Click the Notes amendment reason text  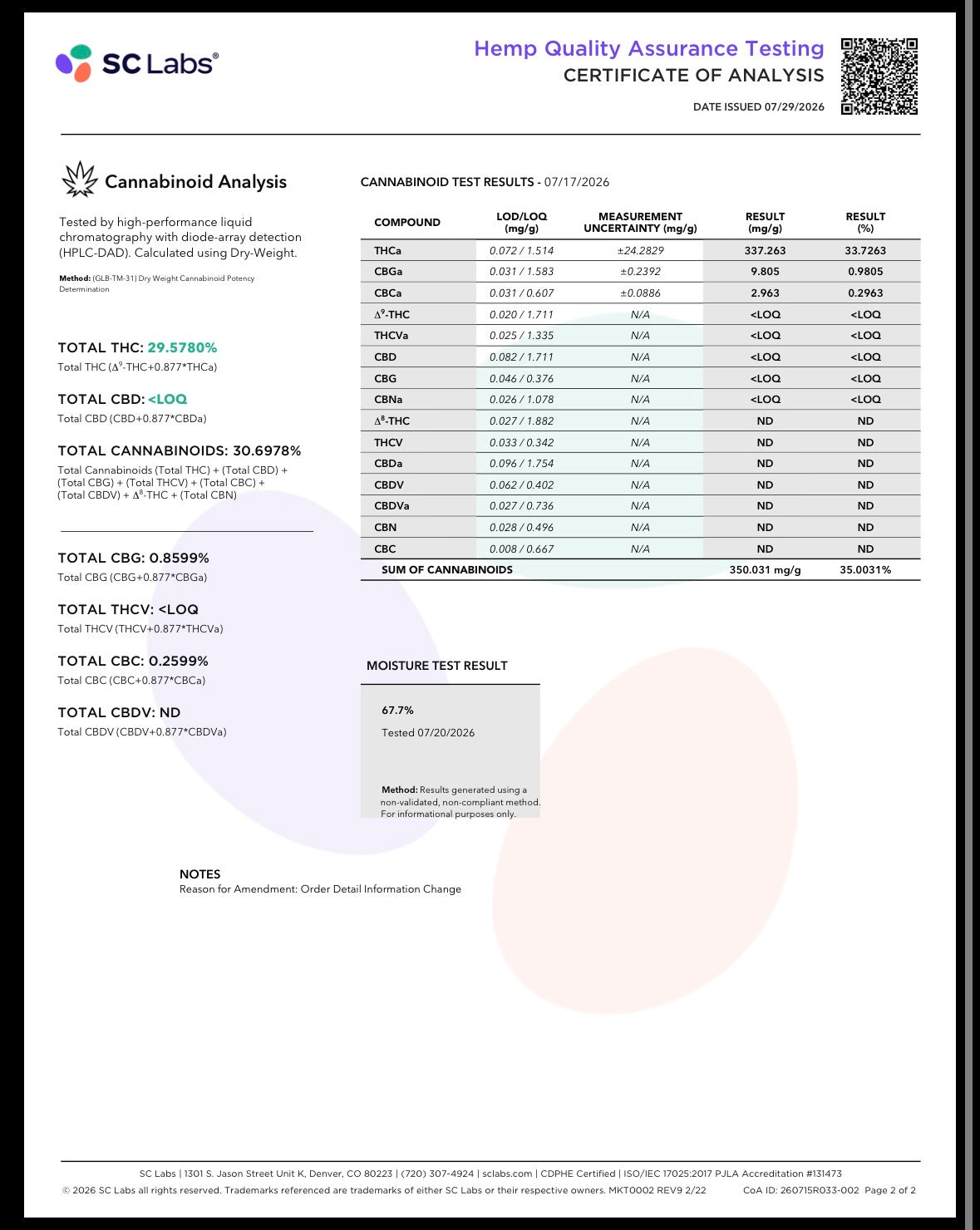[x=320, y=888]
